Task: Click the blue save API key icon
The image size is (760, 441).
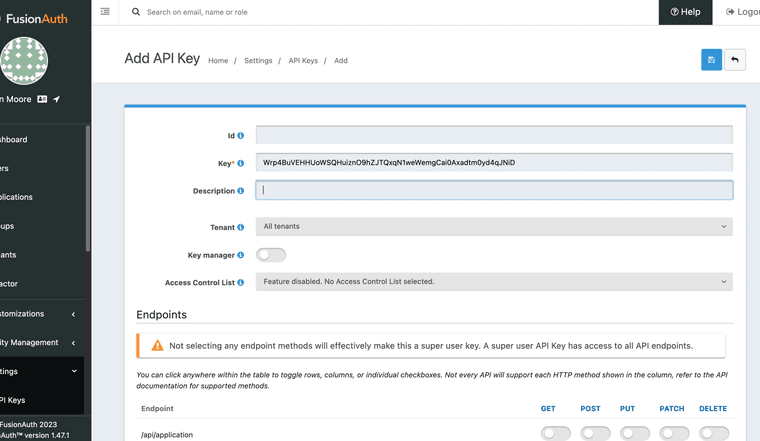Action: (711, 60)
